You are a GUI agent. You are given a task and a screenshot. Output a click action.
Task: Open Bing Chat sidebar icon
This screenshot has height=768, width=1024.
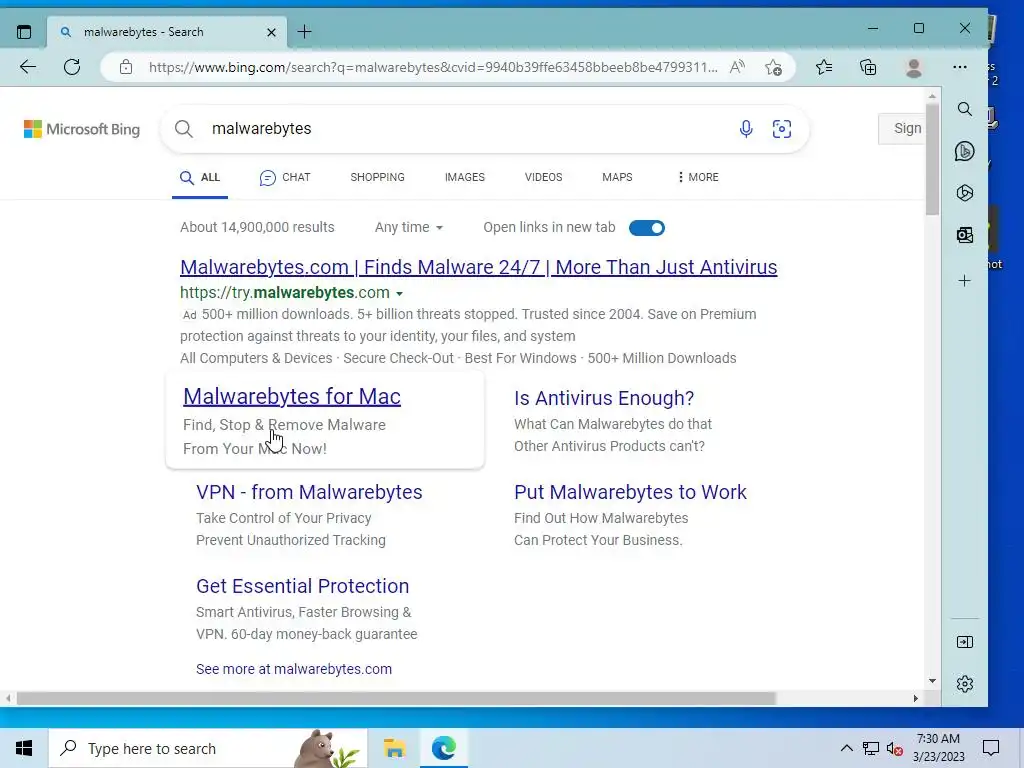[965, 152]
